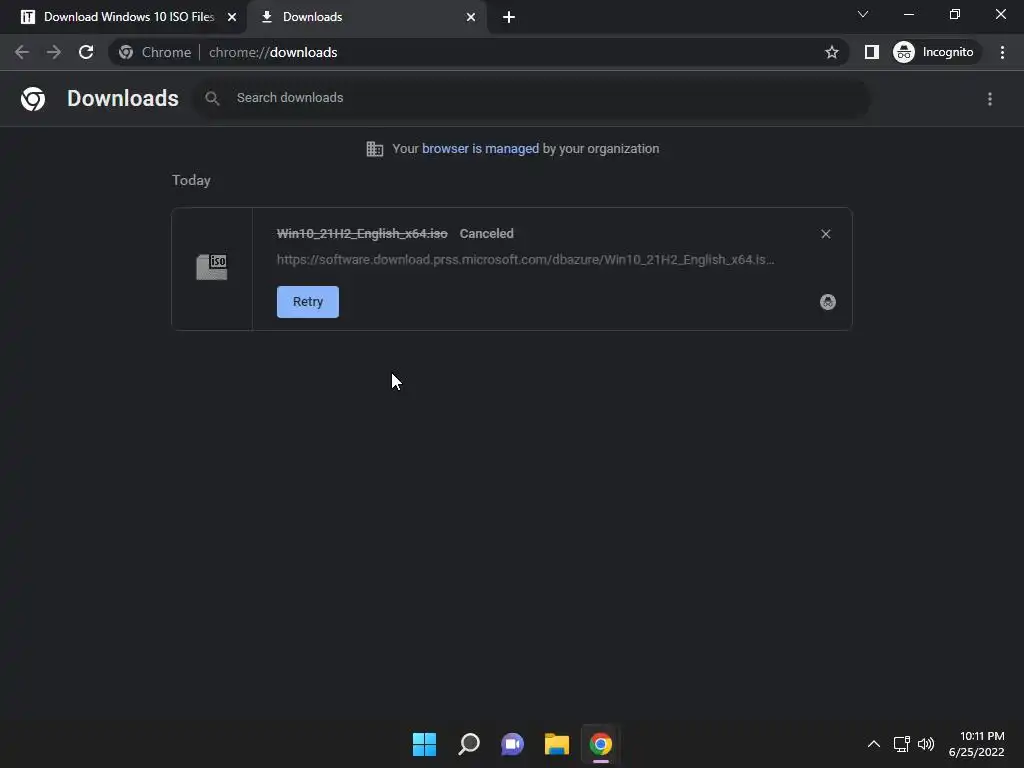Open the browser is managed link

click(x=480, y=148)
